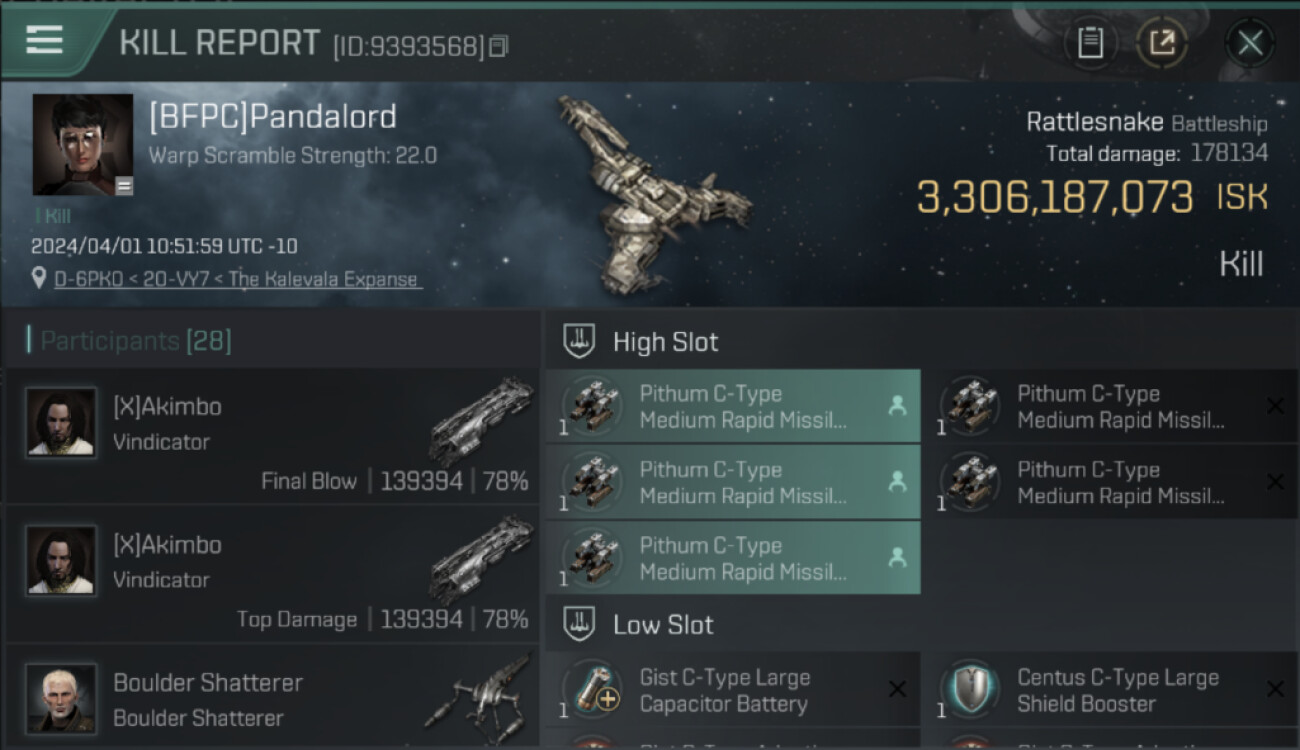Click the Centus C-Type Large Shield Booster icon
This screenshot has width=1300, height=750.
pyautogui.click(x=970, y=690)
